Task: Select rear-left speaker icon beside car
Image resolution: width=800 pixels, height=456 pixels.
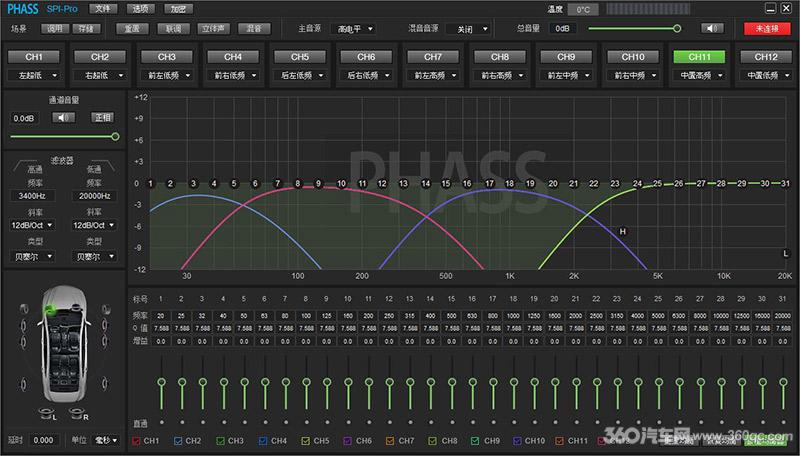Action: point(23,384)
